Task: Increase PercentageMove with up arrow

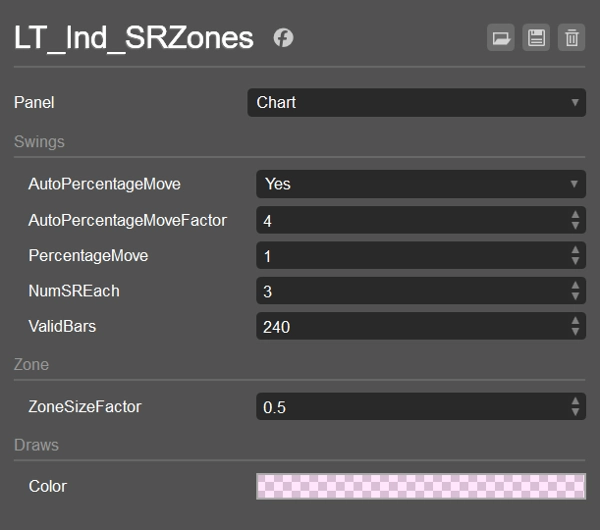Action: 575,250
